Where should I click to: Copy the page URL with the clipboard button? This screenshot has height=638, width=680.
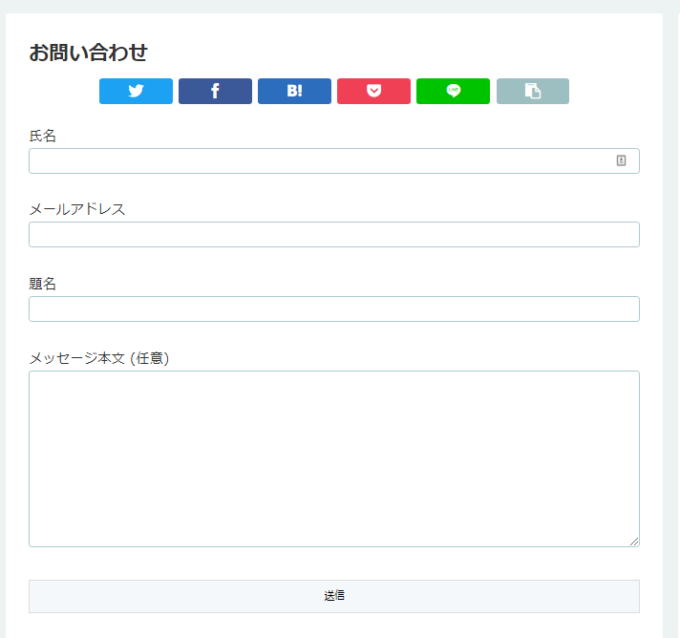533,91
